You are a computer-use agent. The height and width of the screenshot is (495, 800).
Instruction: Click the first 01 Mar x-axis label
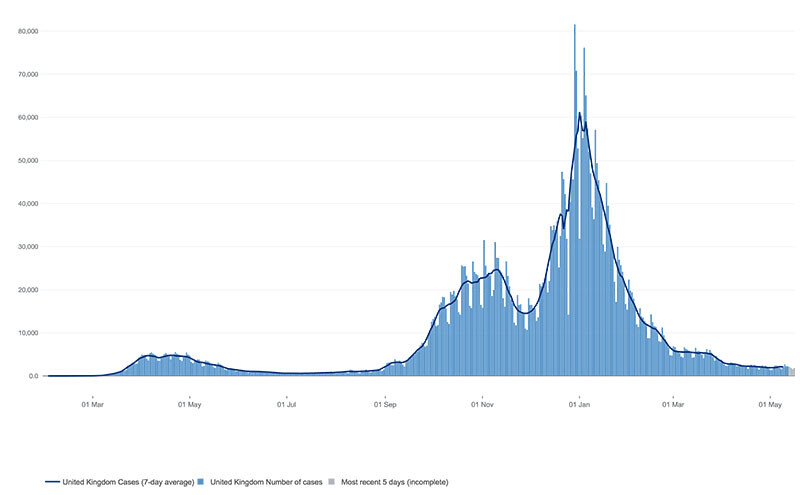coord(92,405)
